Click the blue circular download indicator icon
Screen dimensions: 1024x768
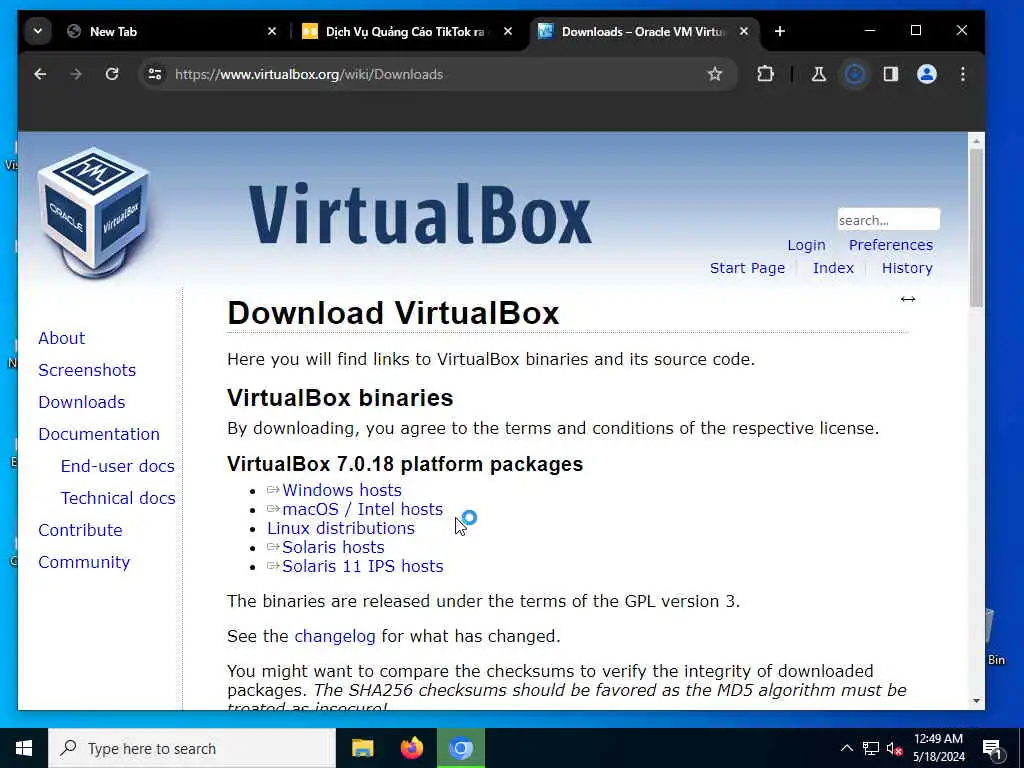(x=855, y=74)
